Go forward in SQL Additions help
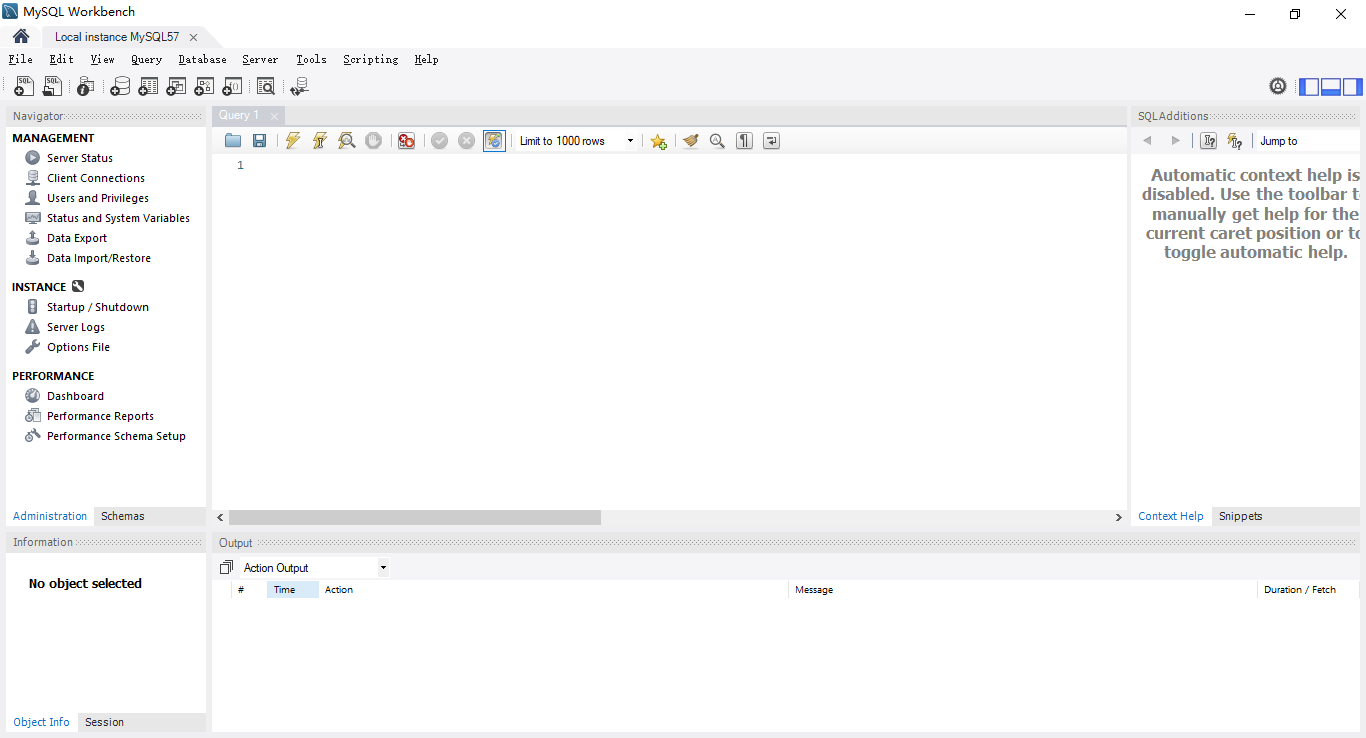The image size is (1366, 738). click(x=1175, y=141)
